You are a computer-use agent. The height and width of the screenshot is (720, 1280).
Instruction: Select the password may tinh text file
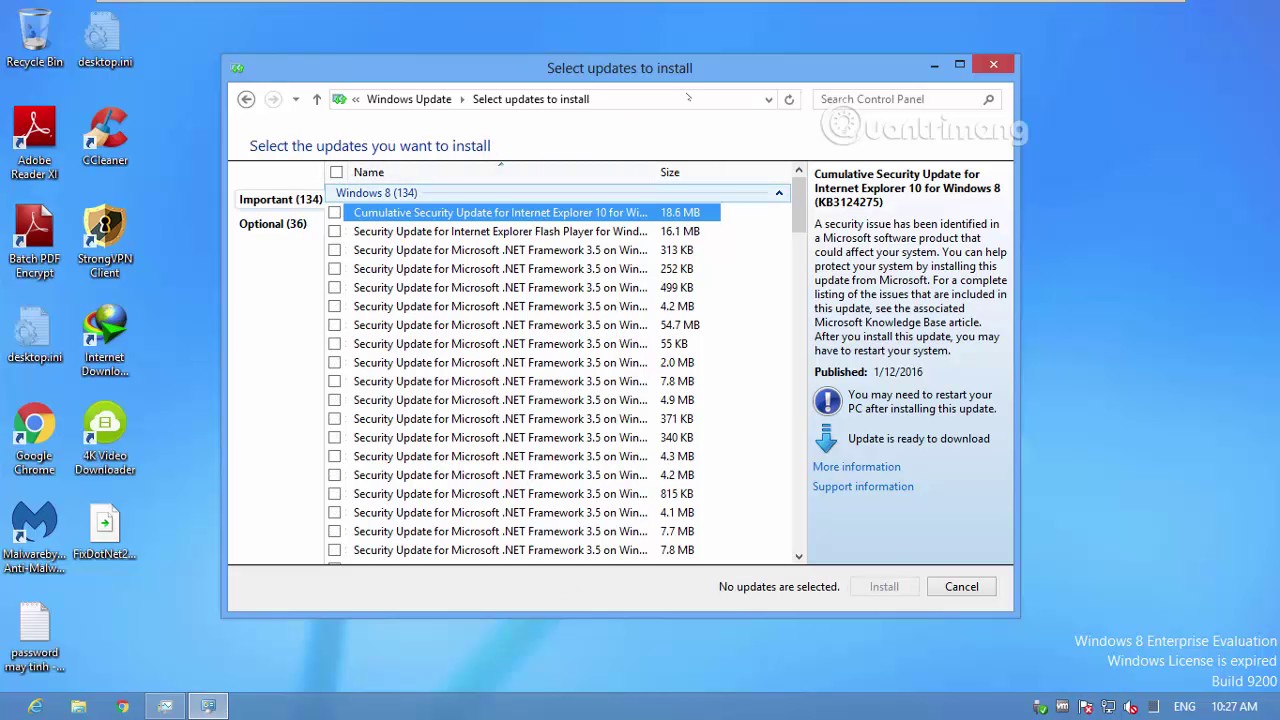tap(34, 637)
